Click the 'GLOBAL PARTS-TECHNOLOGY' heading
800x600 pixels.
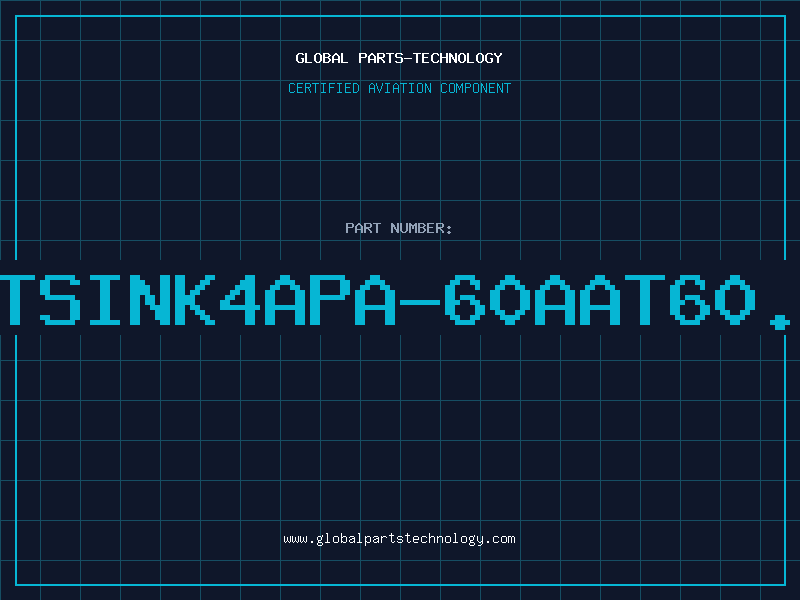coord(399,58)
